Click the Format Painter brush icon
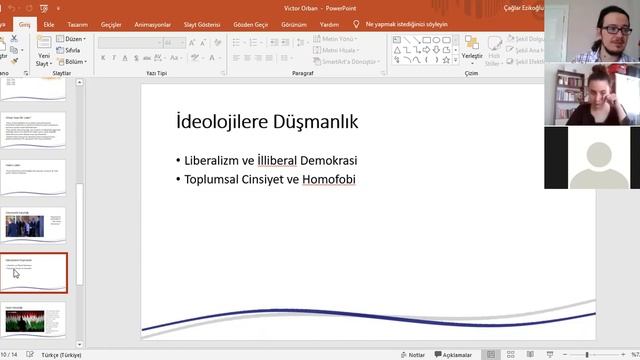640x360 pixels. 14,61
